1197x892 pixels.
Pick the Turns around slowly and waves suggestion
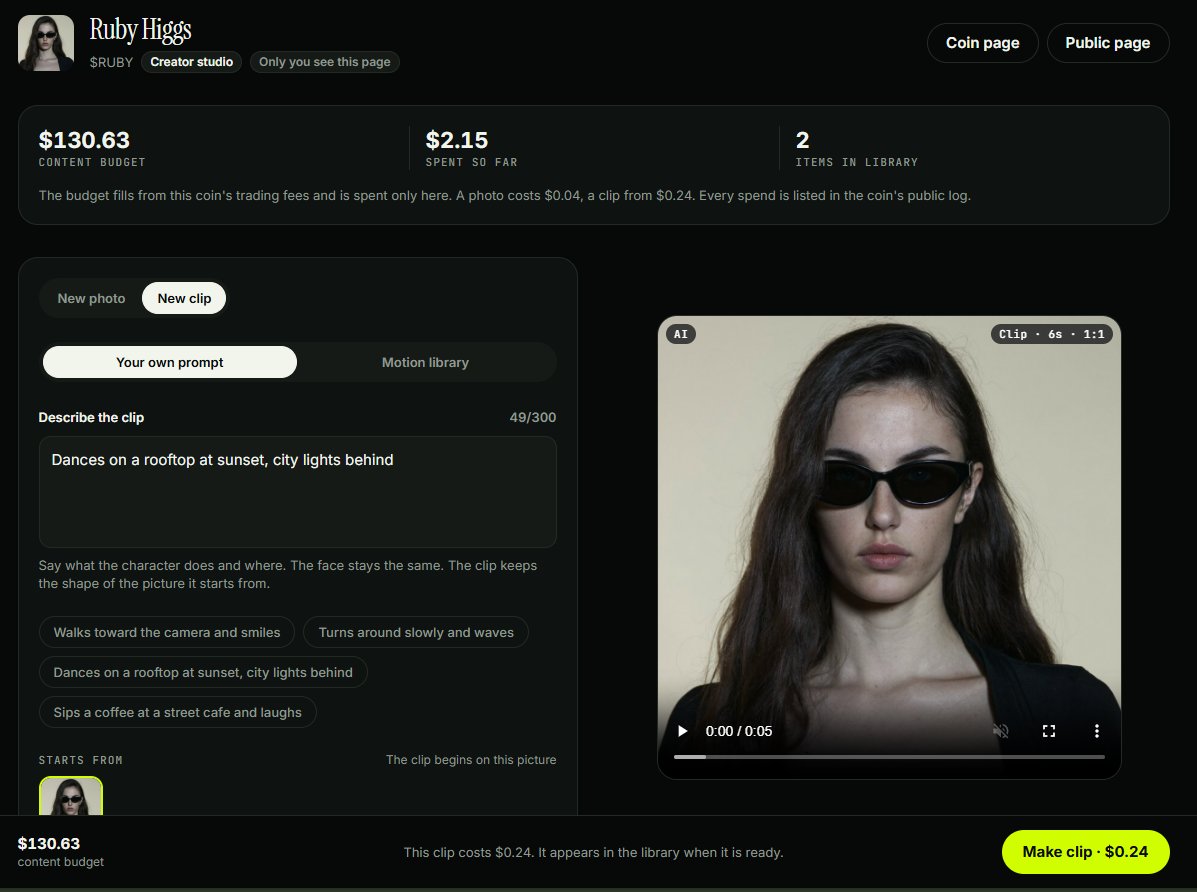(x=416, y=632)
